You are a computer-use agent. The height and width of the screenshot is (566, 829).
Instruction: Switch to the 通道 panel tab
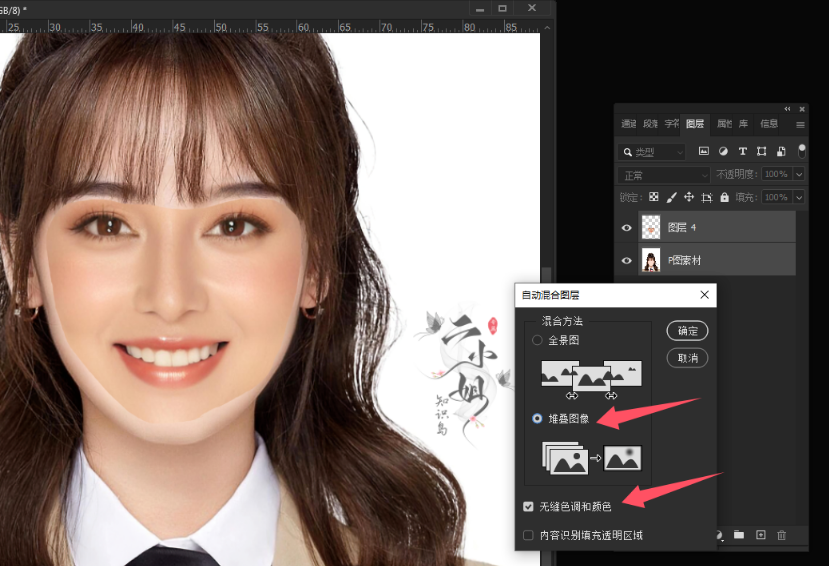tap(628, 124)
